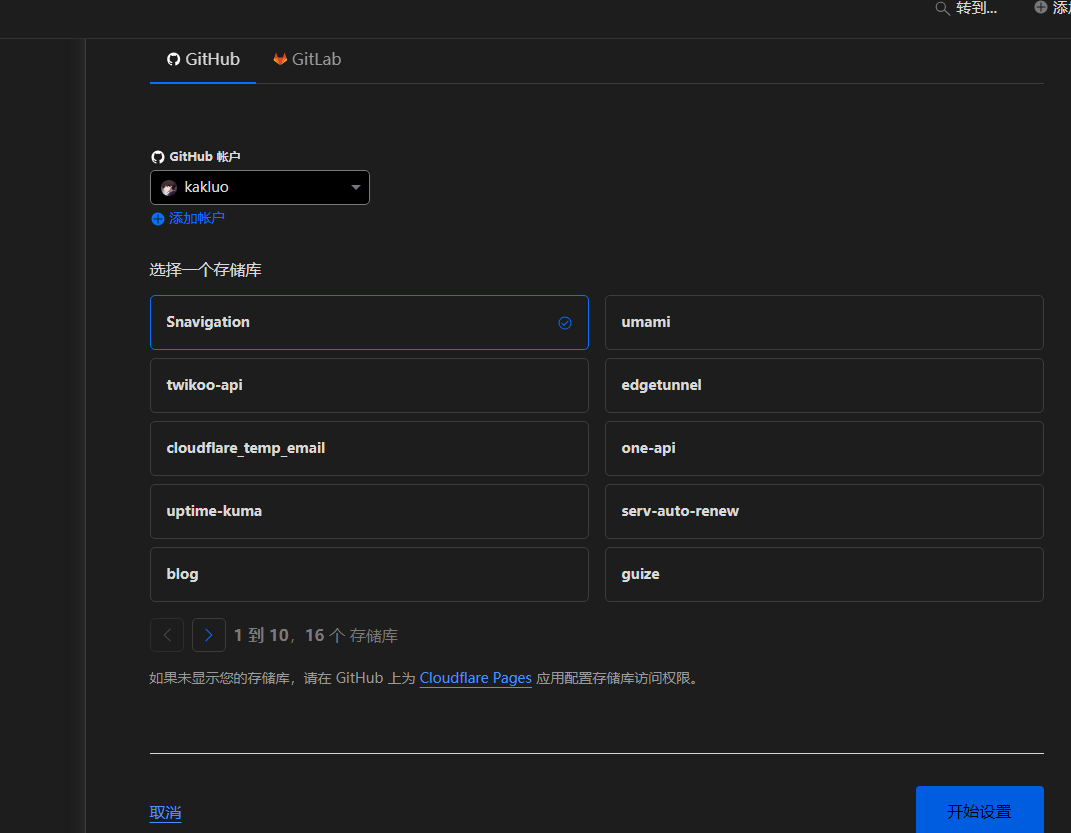The width and height of the screenshot is (1071, 833).
Task: Go to previous page of repositories
Action: click(167, 635)
